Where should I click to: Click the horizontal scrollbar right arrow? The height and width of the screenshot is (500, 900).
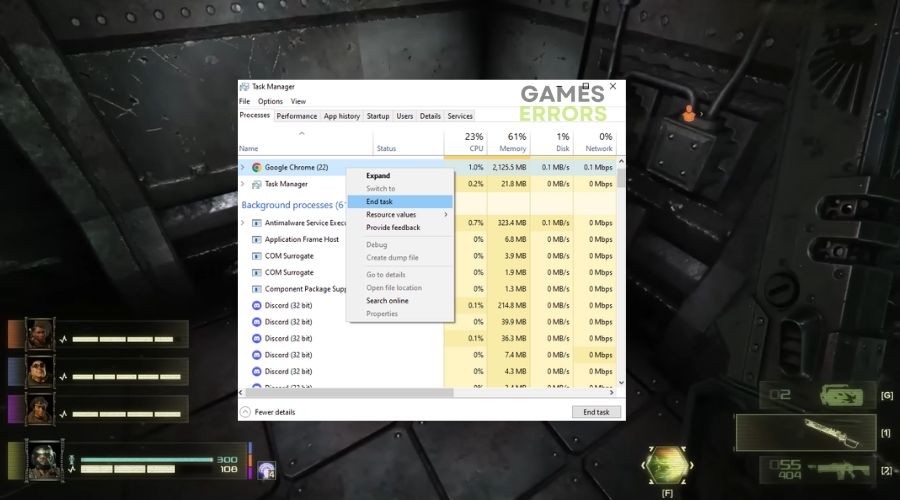coord(611,393)
